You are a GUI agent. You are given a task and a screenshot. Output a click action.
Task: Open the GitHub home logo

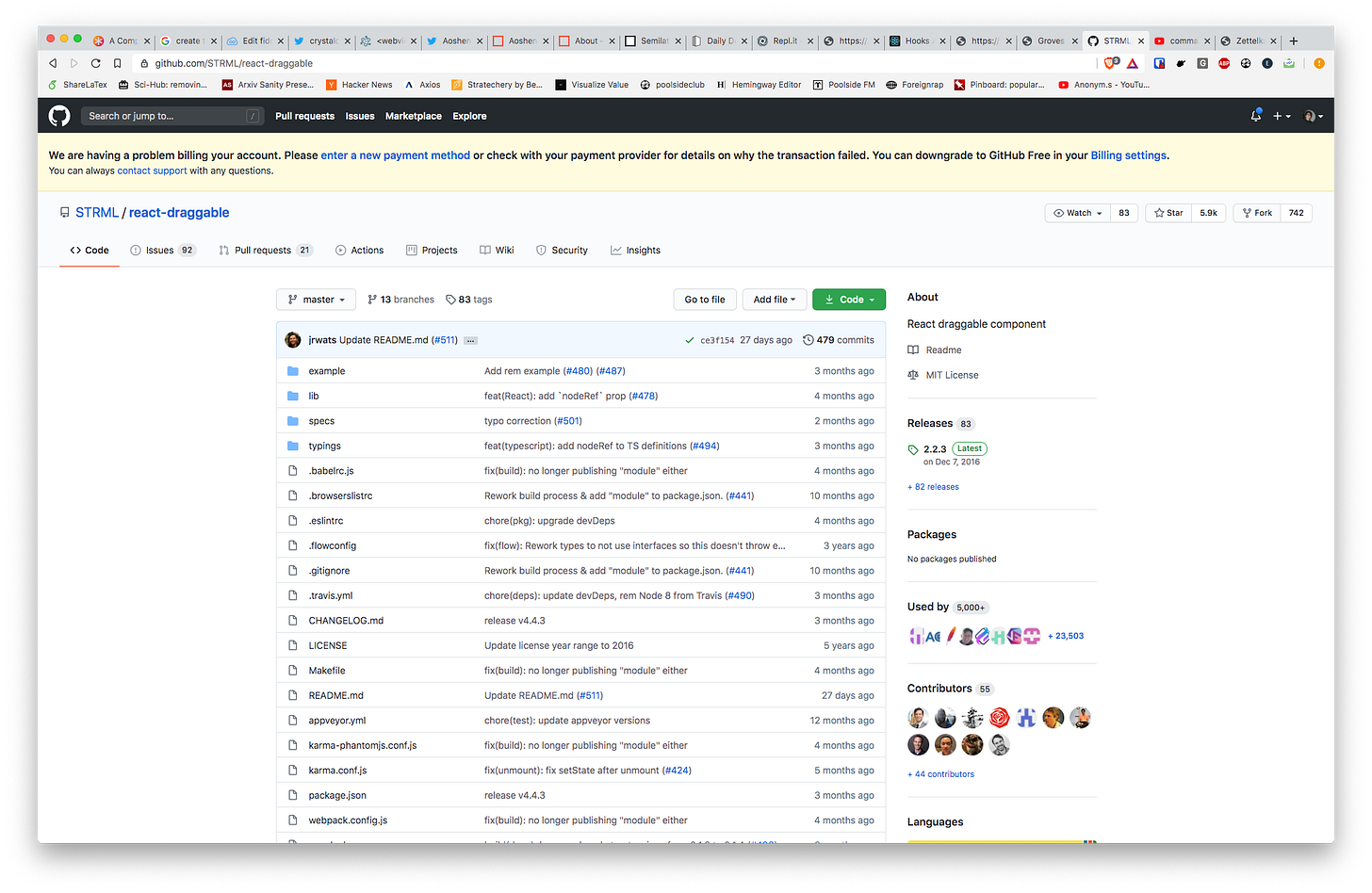click(59, 116)
